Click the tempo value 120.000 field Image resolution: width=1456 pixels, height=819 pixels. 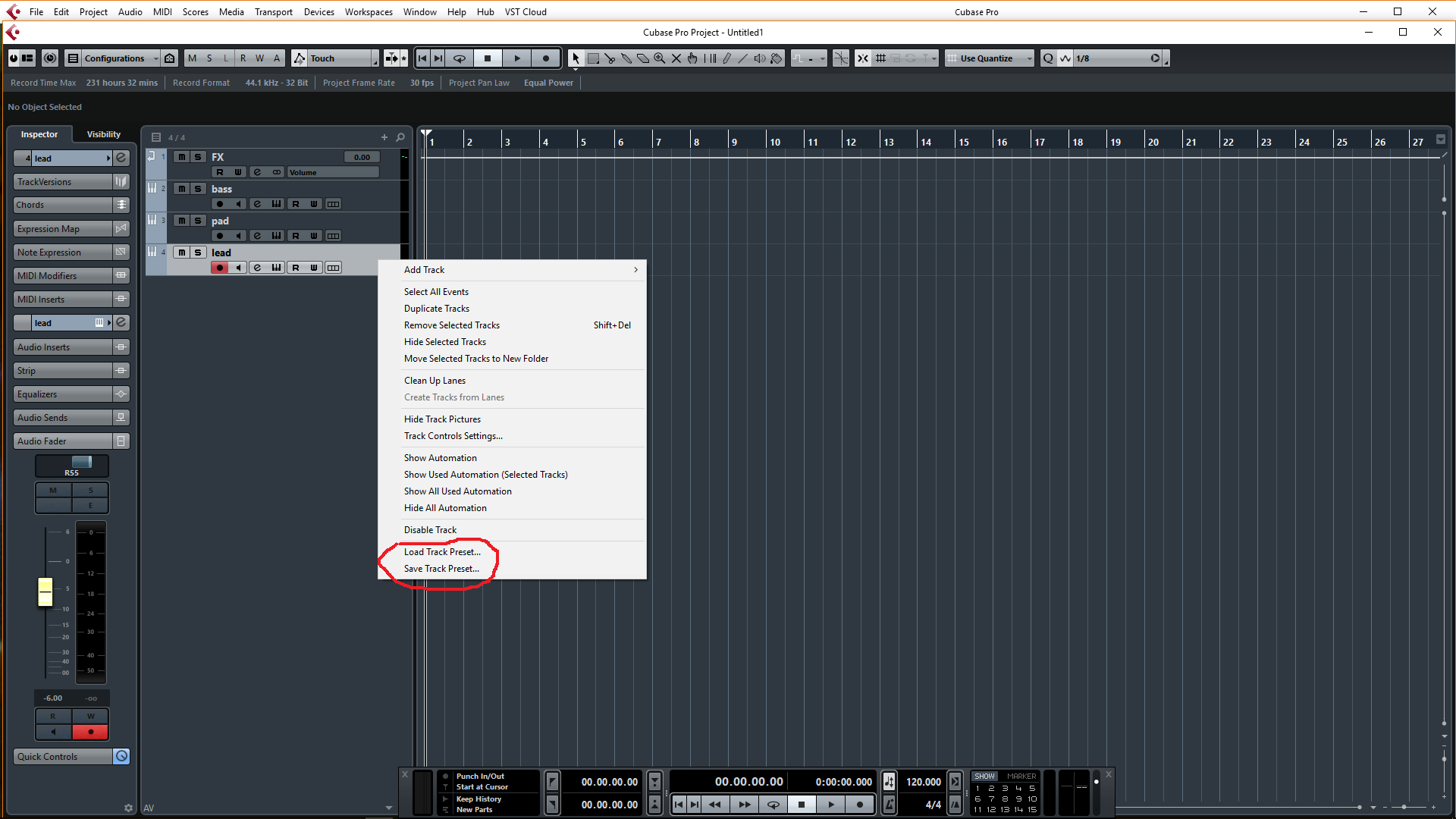coord(923,782)
